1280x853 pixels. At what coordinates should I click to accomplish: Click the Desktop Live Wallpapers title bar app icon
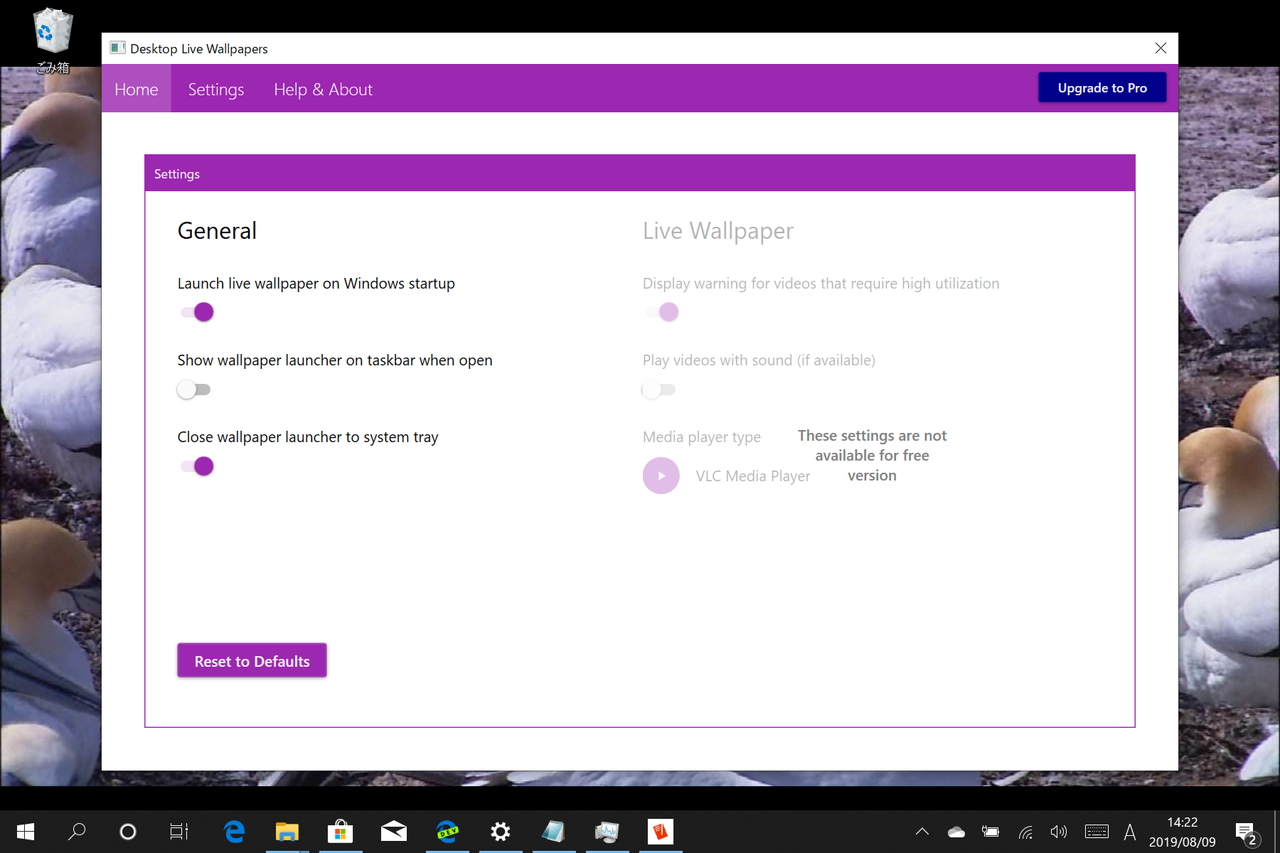pos(117,48)
